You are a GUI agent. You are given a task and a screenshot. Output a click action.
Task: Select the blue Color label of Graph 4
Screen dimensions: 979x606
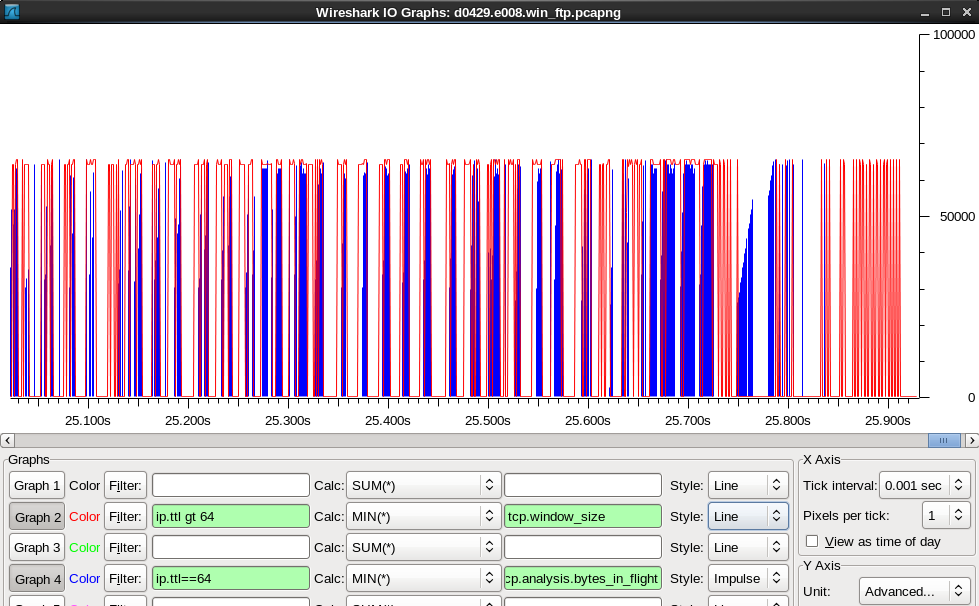click(x=84, y=578)
